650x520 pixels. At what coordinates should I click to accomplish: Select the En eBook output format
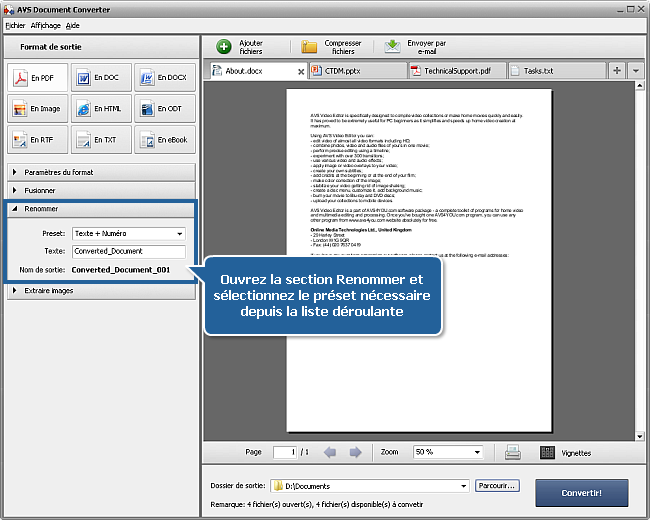[x=165, y=140]
